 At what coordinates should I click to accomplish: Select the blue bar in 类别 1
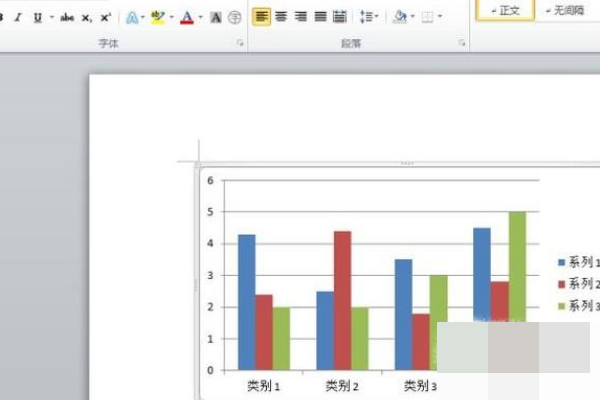point(246,302)
